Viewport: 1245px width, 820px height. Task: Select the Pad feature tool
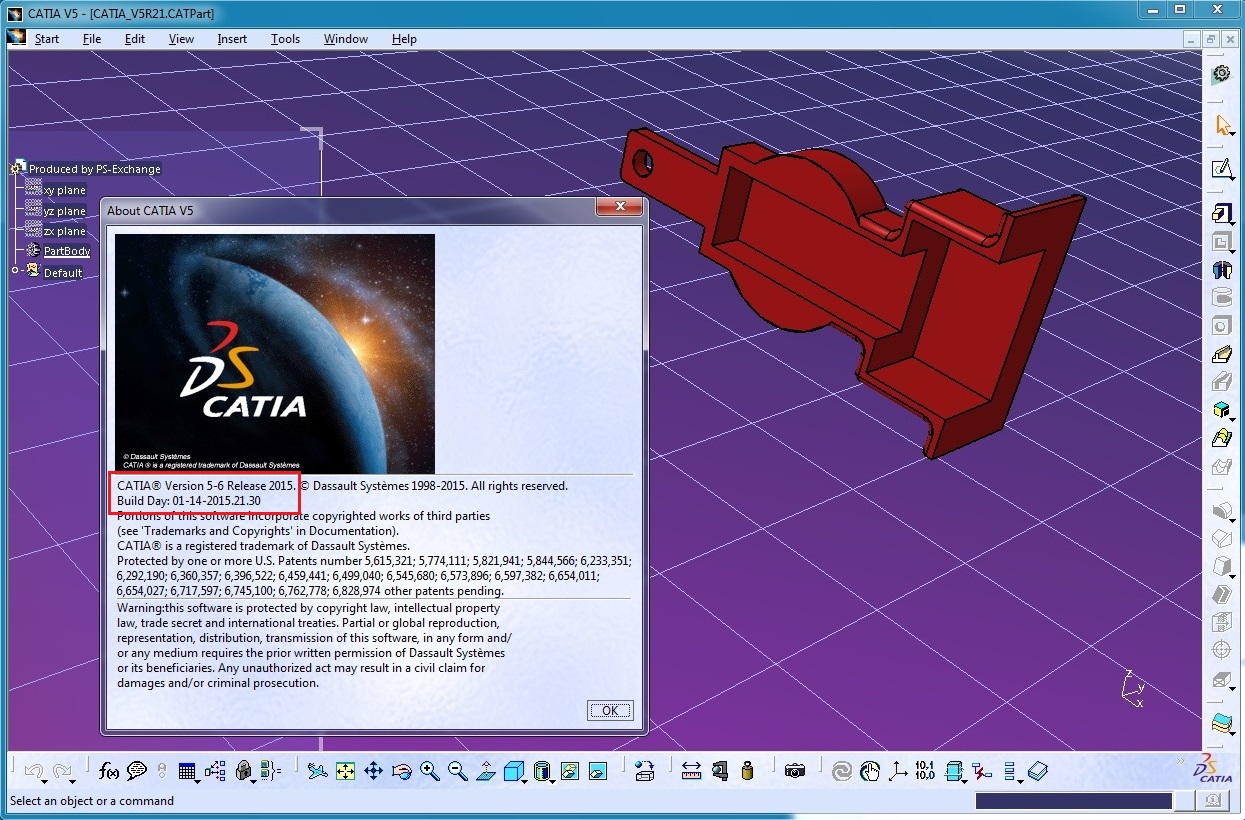[1221, 213]
